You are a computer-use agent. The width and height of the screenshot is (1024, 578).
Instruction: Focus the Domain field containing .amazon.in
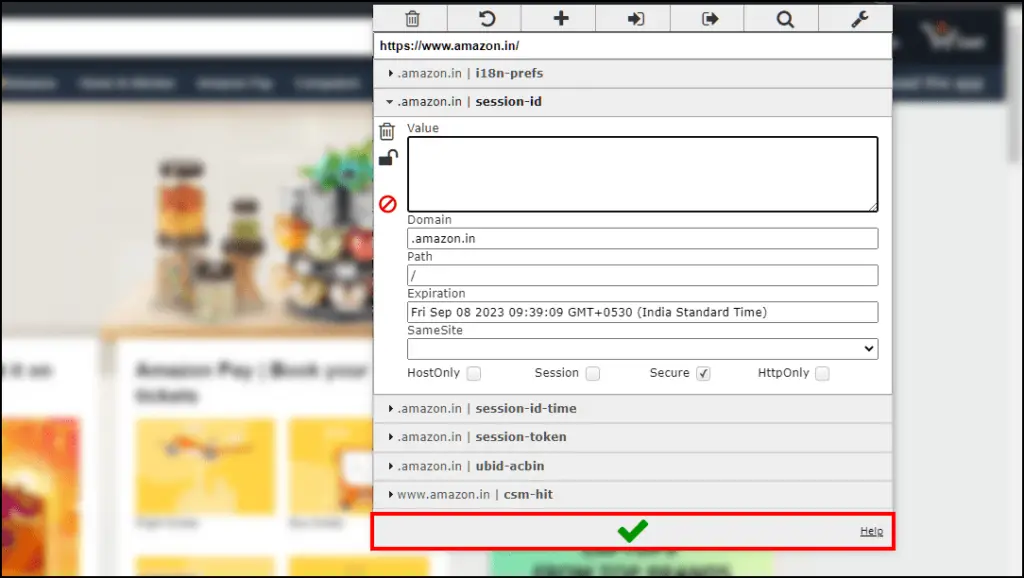pos(643,238)
